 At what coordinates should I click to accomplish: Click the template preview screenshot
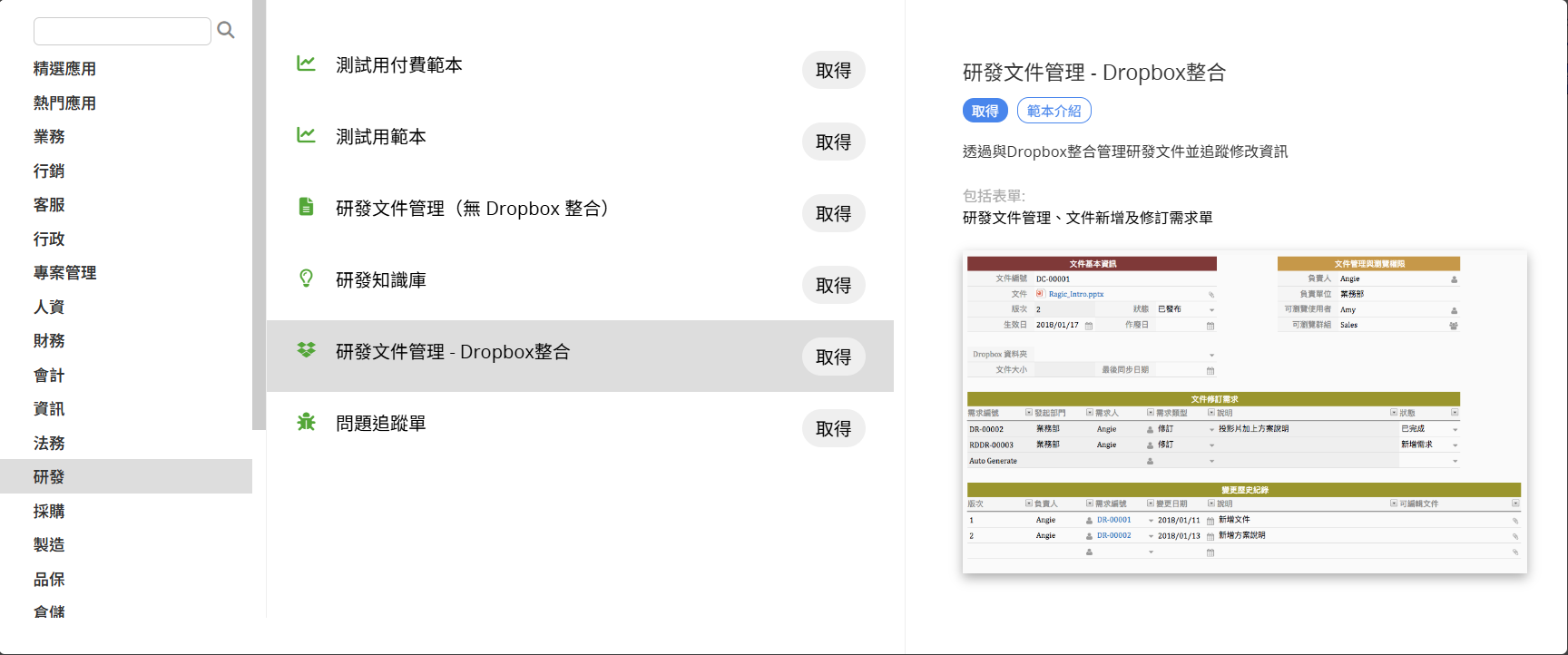(1244, 412)
